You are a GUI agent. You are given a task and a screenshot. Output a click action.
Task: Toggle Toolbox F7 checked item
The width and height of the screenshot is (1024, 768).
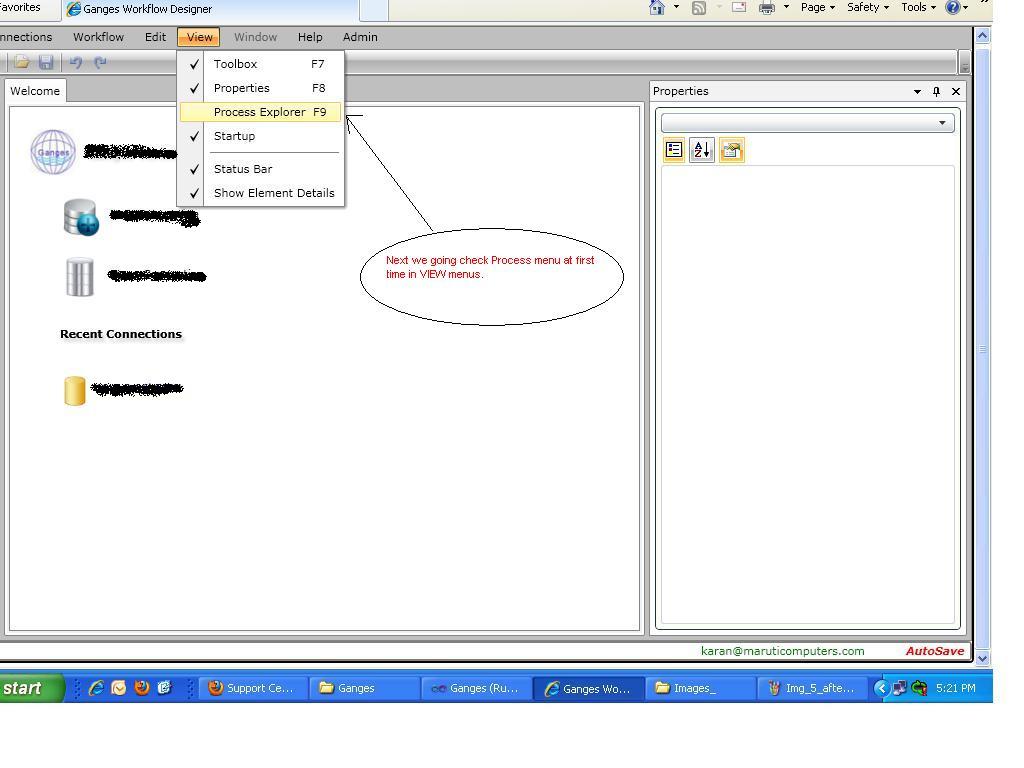(261, 64)
